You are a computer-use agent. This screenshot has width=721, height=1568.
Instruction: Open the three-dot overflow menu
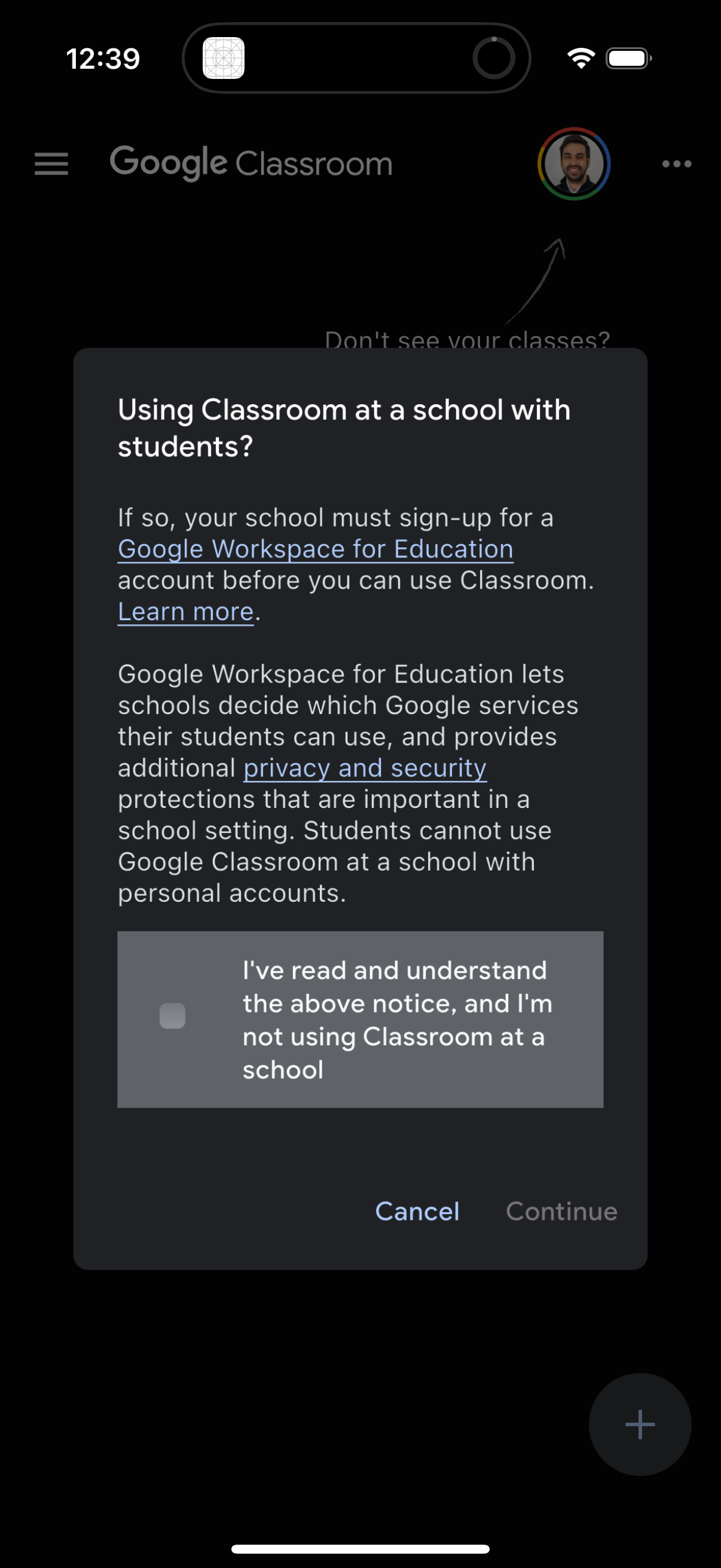click(677, 163)
